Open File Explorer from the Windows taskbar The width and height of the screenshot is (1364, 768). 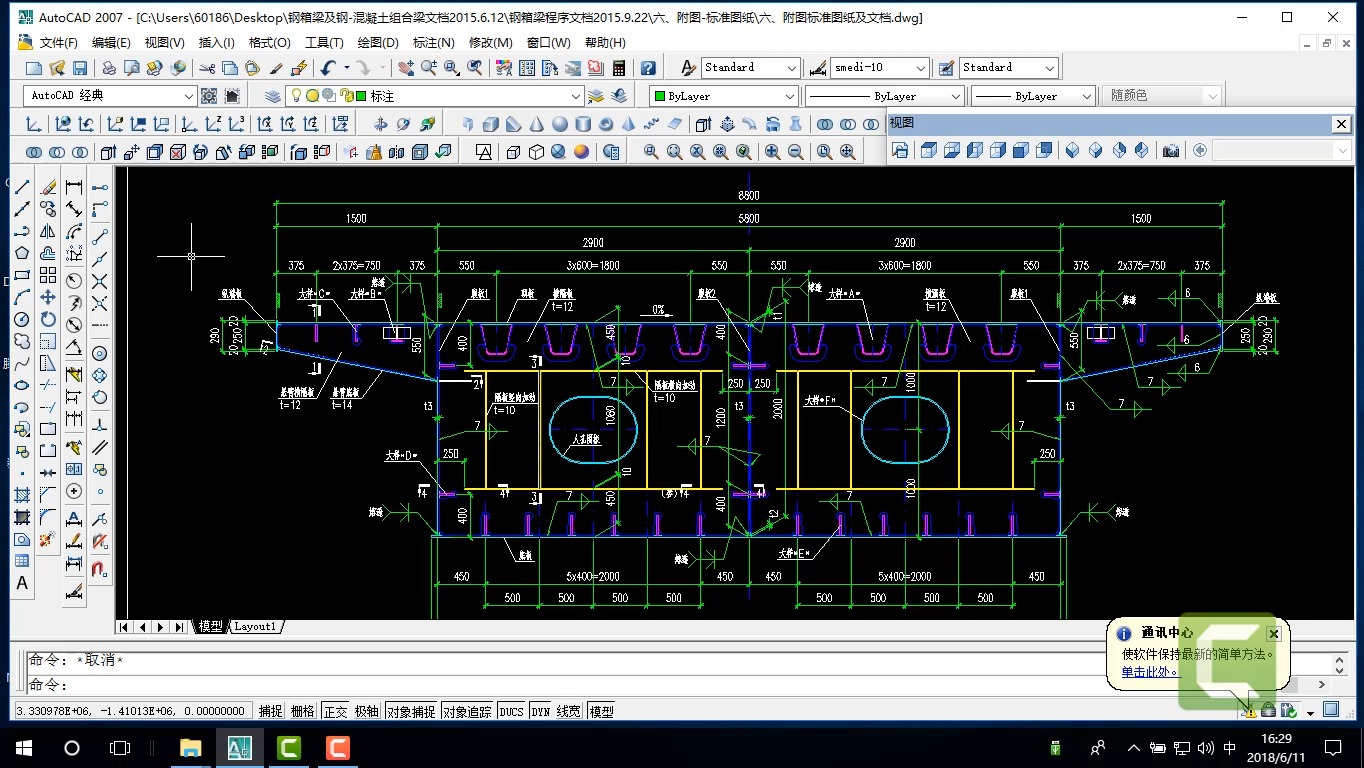click(x=190, y=748)
